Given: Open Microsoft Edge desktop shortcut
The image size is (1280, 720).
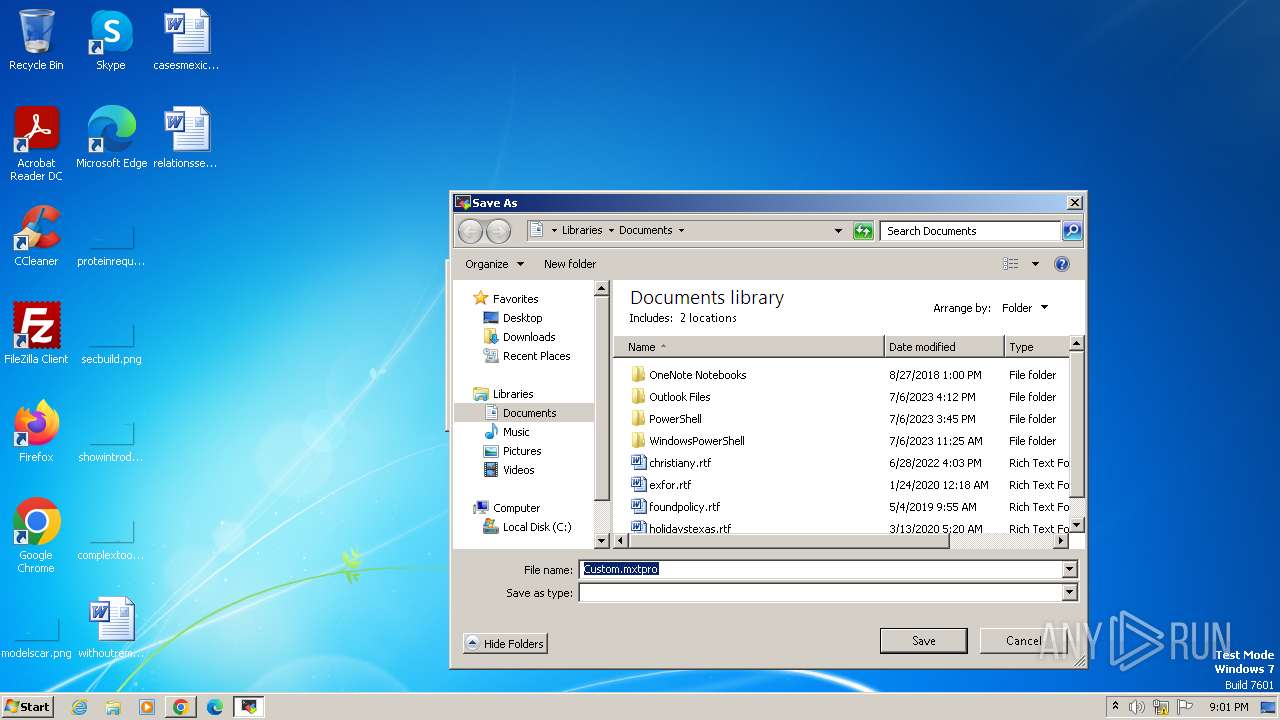Looking at the screenshot, I should (111, 138).
